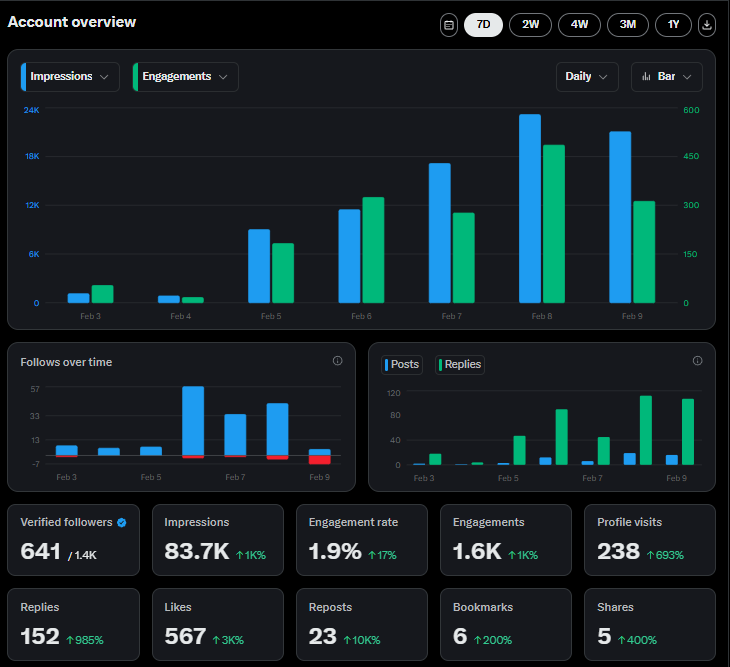
Task: Open the Engagements metric dropdown
Action: point(186,77)
